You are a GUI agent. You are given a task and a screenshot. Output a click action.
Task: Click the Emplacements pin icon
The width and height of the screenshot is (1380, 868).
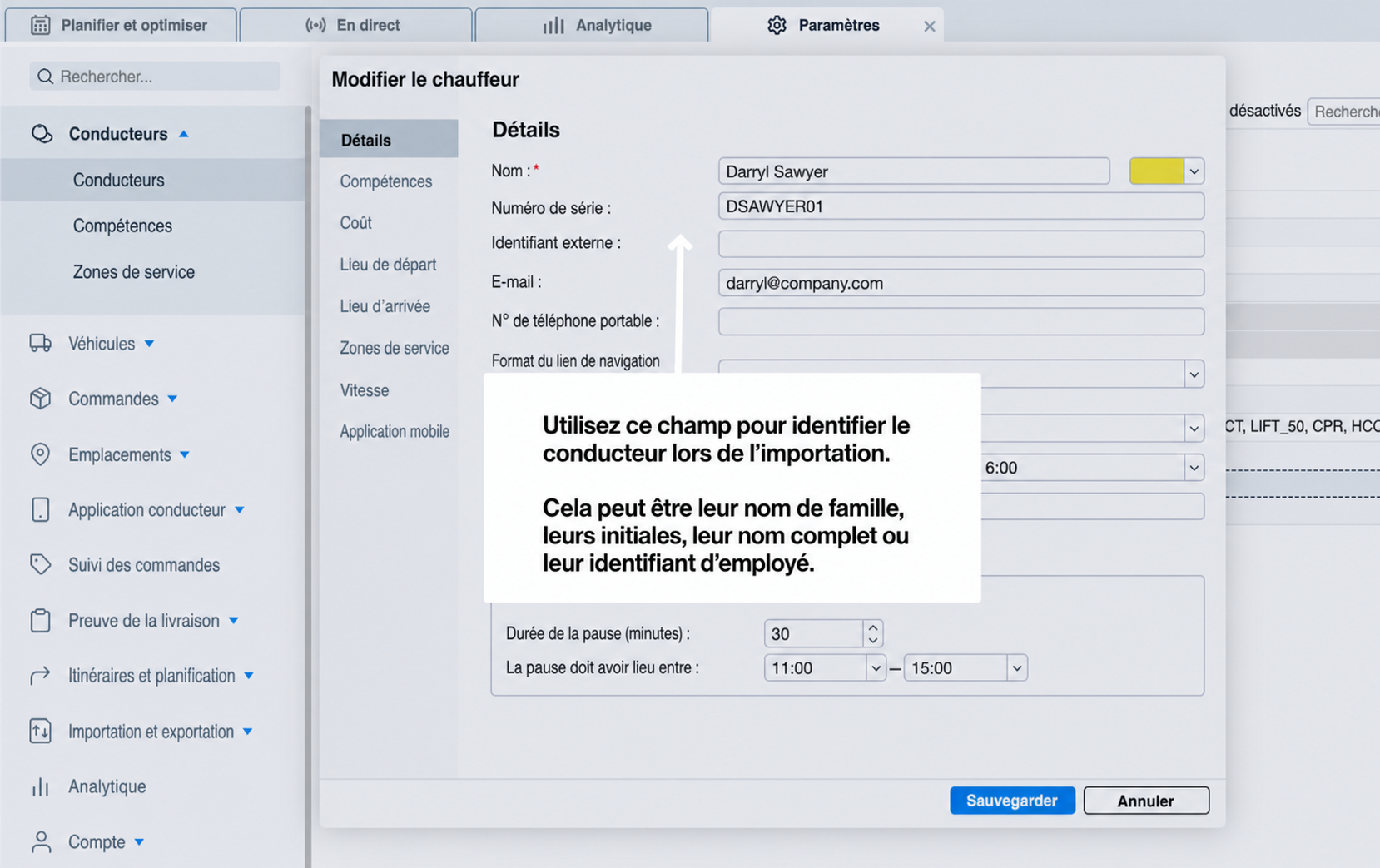(x=40, y=454)
